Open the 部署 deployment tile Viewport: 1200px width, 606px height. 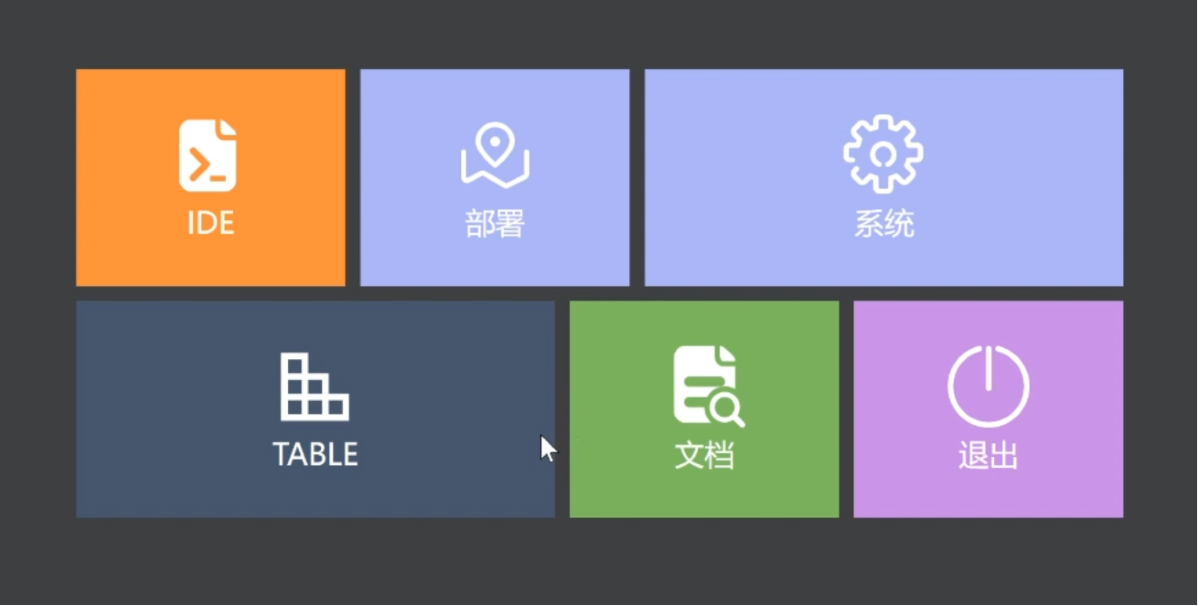pyautogui.click(x=495, y=177)
